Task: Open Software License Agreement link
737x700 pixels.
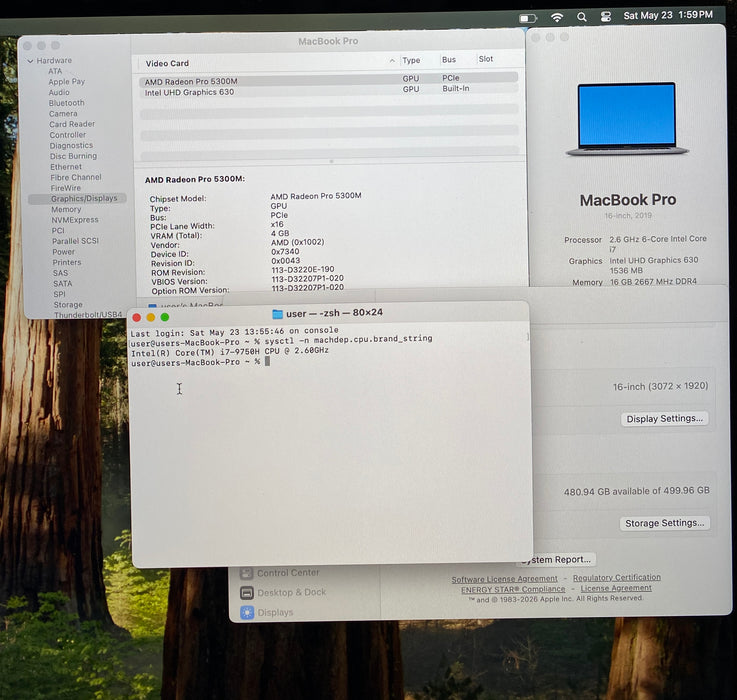Action: tap(504, 579)
